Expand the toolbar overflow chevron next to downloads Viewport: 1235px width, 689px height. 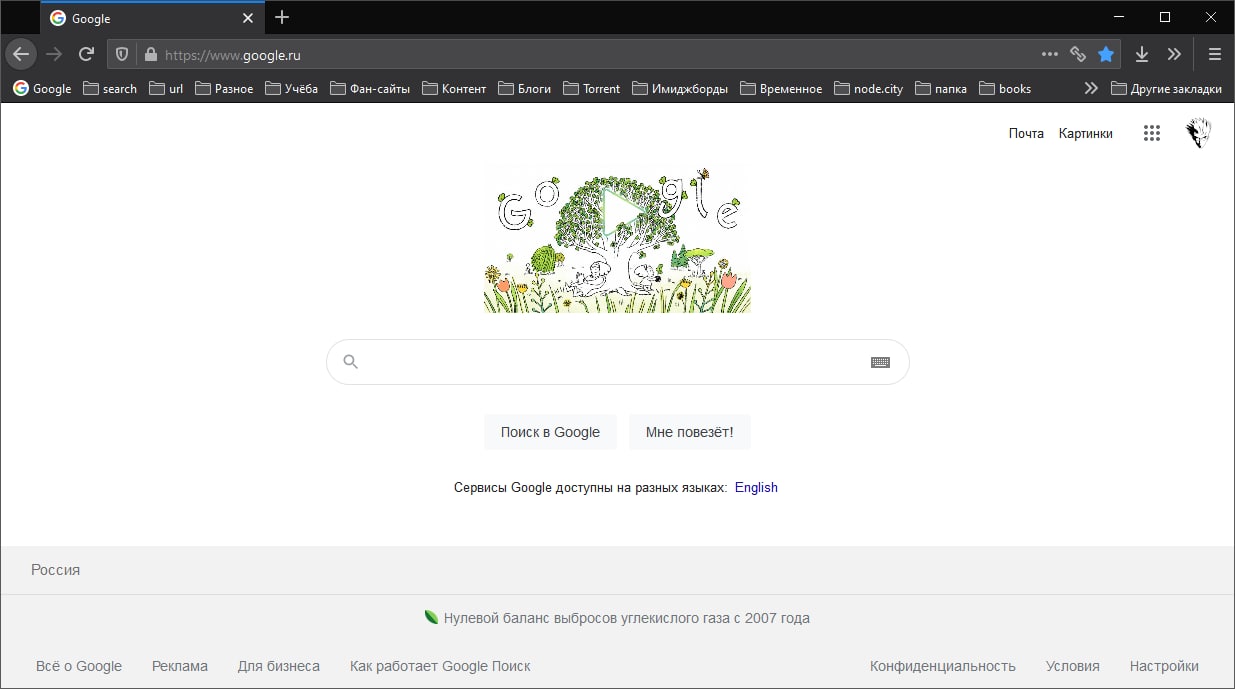tap(1174, 54)
